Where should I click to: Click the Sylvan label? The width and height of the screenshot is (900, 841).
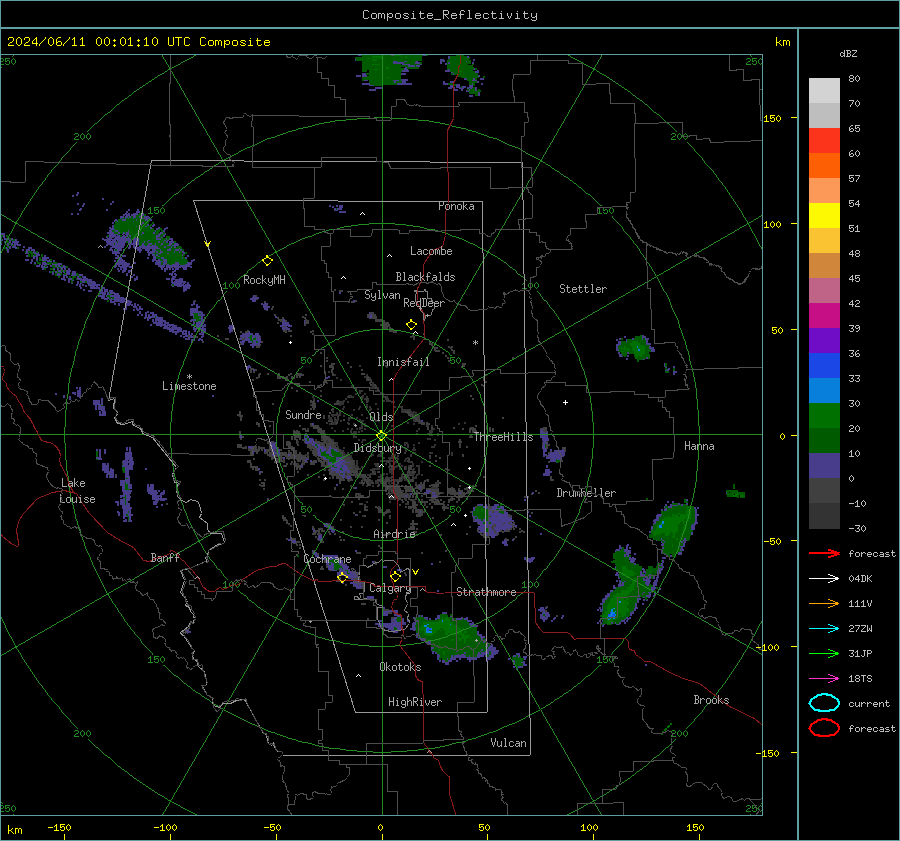click(382, 295)
